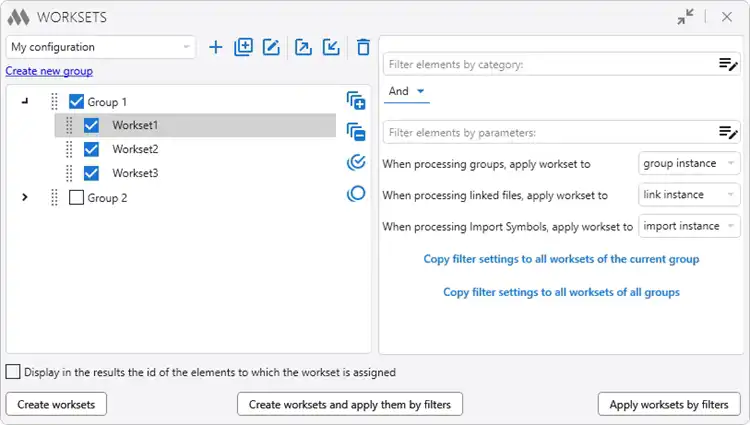
Task: Open the And logical operator dropdown
Action: click(x=407, y=91)
